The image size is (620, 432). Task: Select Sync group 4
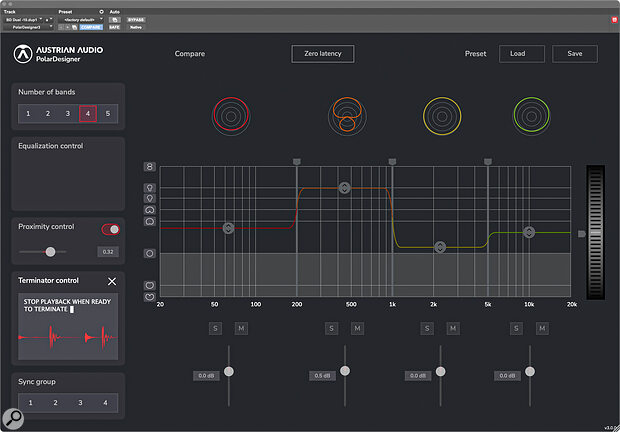pos(105,403)
